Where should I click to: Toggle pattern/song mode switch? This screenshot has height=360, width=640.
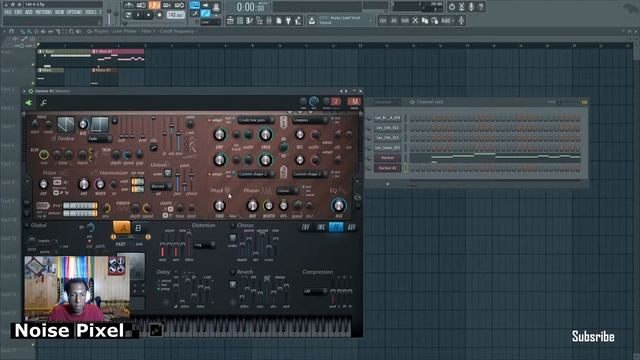[128, 15]
